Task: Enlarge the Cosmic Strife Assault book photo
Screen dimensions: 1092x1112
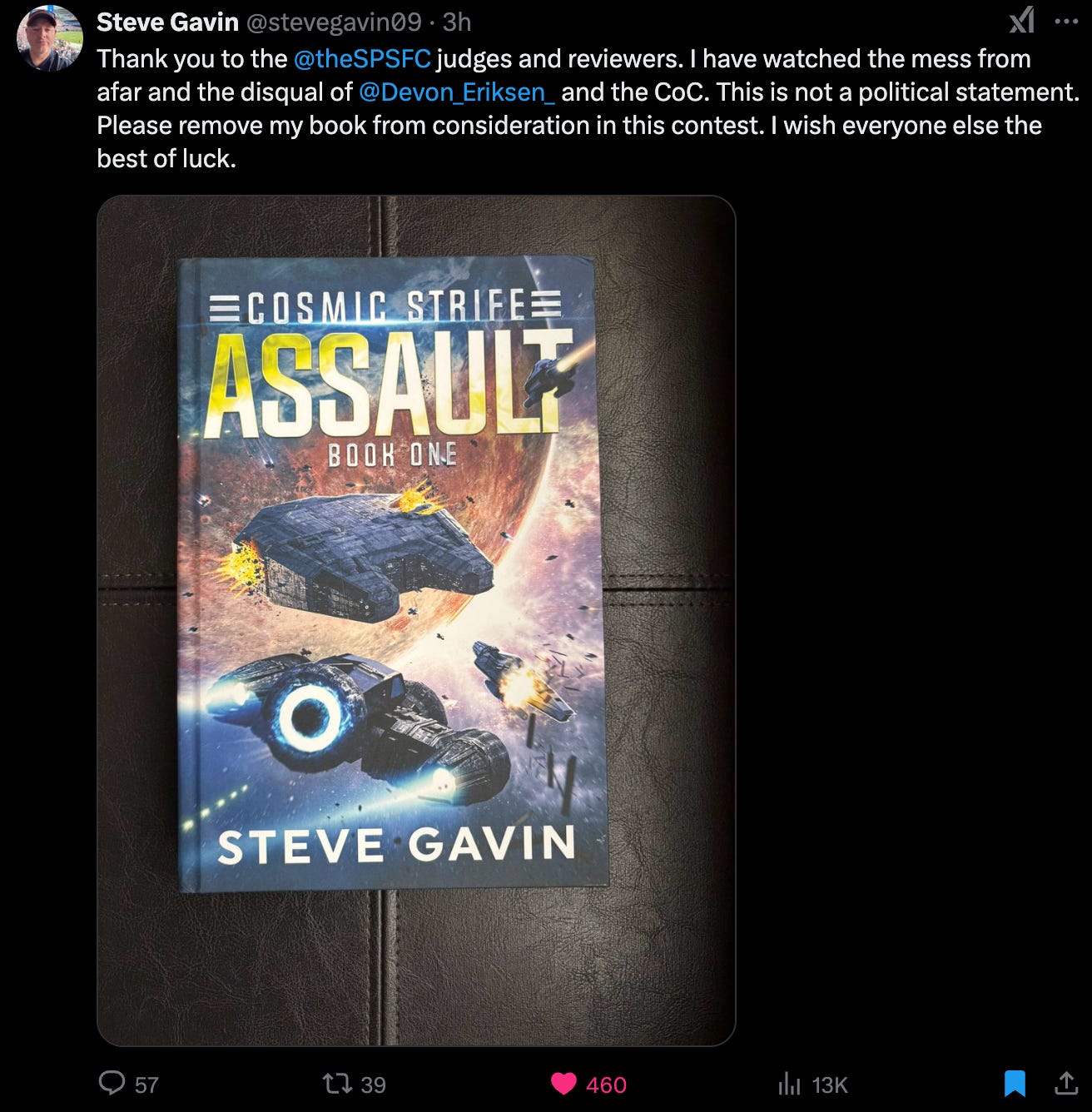Action: (x=416, y=620)
